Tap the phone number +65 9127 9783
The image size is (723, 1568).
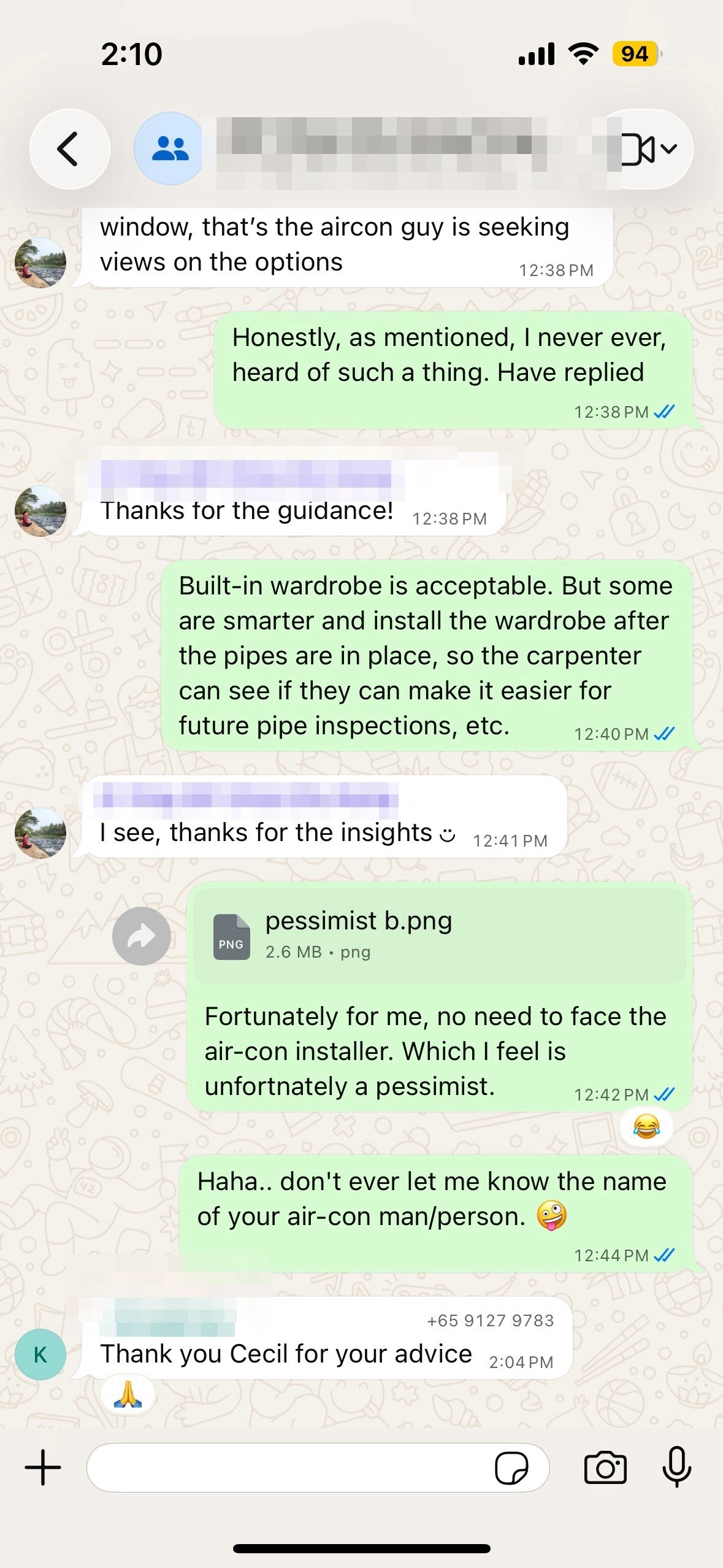pyautogui.click(x=490, y=1320)
